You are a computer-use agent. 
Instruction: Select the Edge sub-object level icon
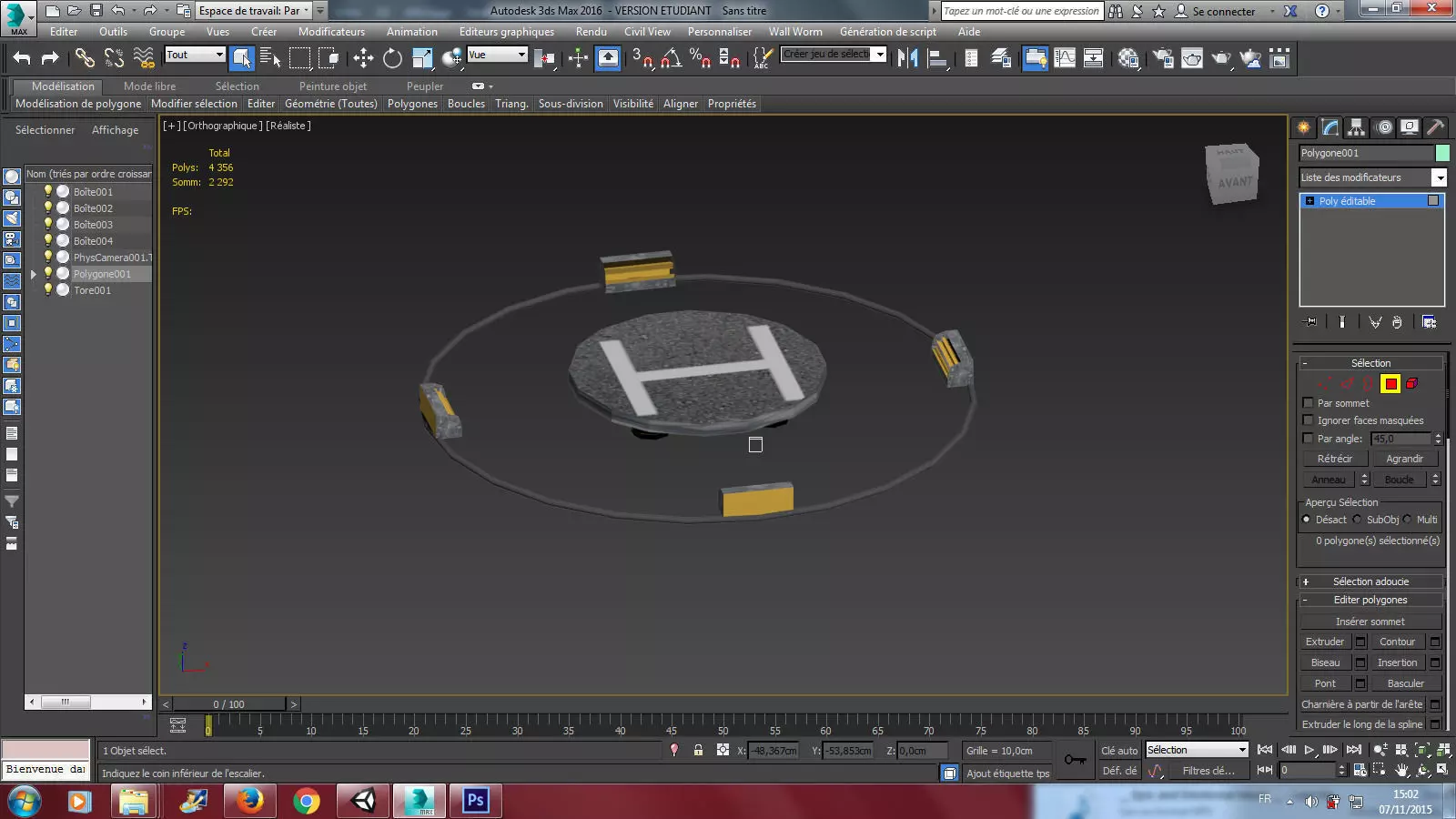point(1347,384)
